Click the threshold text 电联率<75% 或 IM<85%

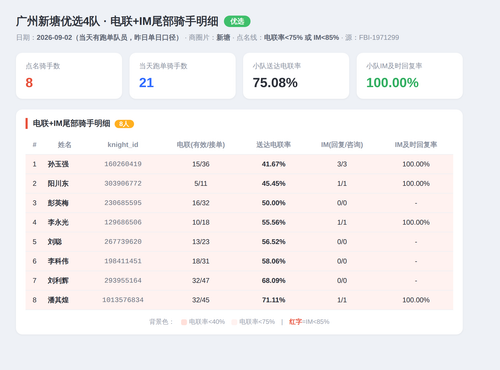point(301,37)
